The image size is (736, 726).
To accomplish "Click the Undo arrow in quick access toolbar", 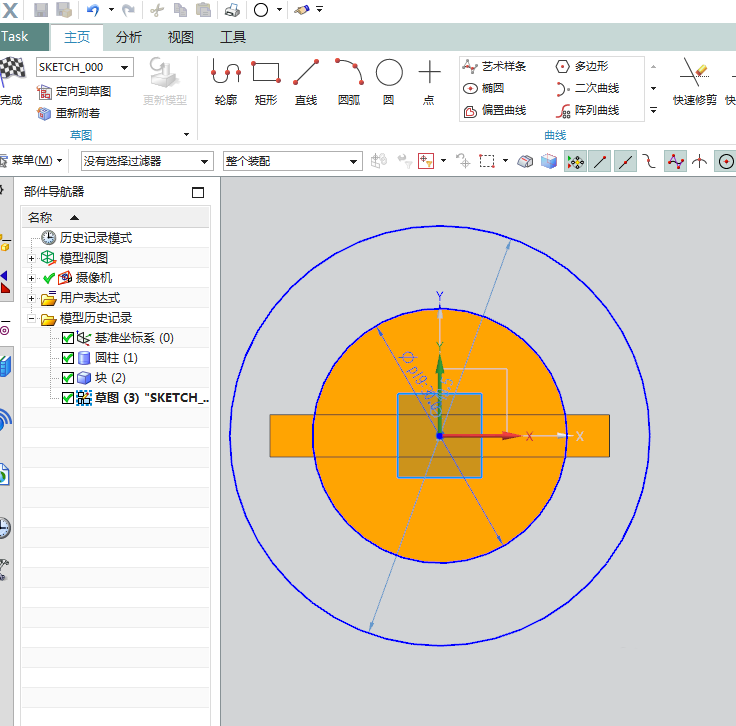I will [x=92, y=10].
